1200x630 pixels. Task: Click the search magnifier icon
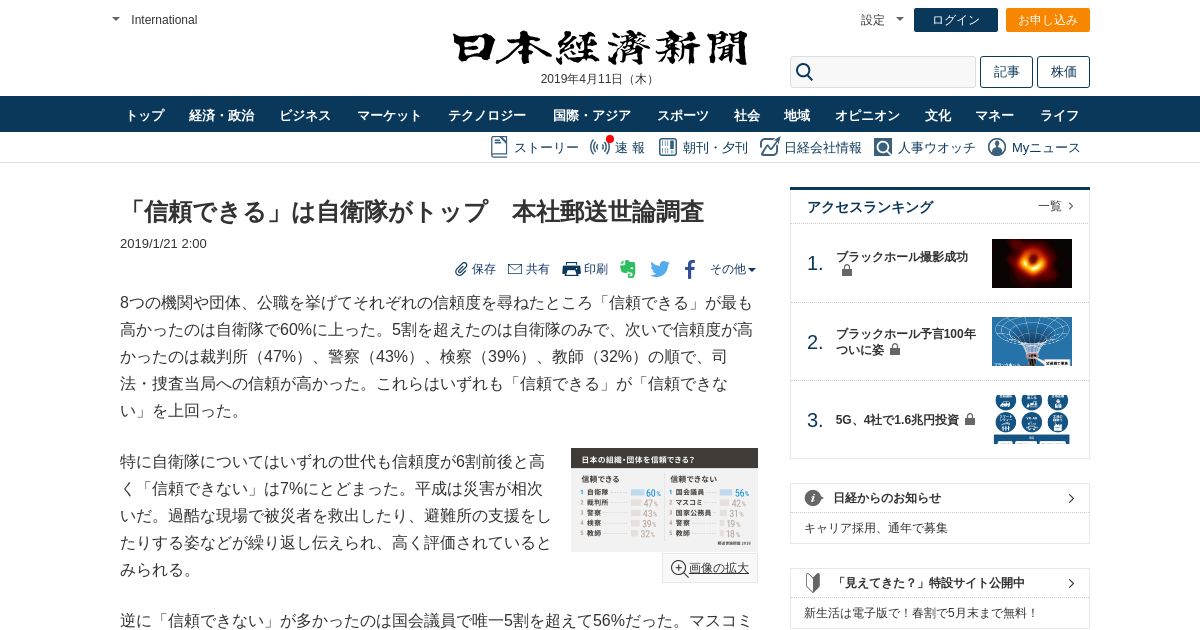click(x=805, y=72)
